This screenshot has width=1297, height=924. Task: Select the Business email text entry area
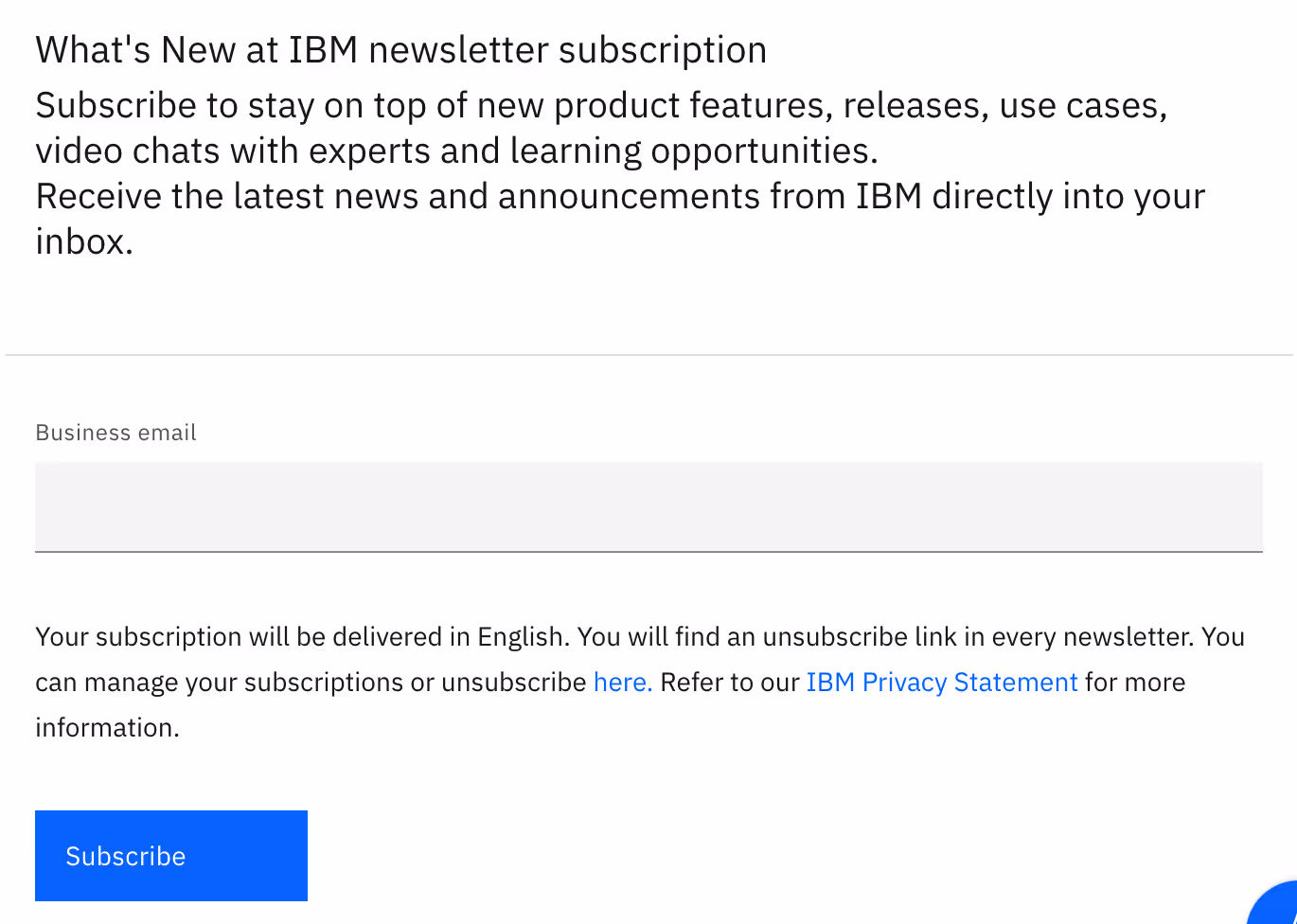click(648, 507)
